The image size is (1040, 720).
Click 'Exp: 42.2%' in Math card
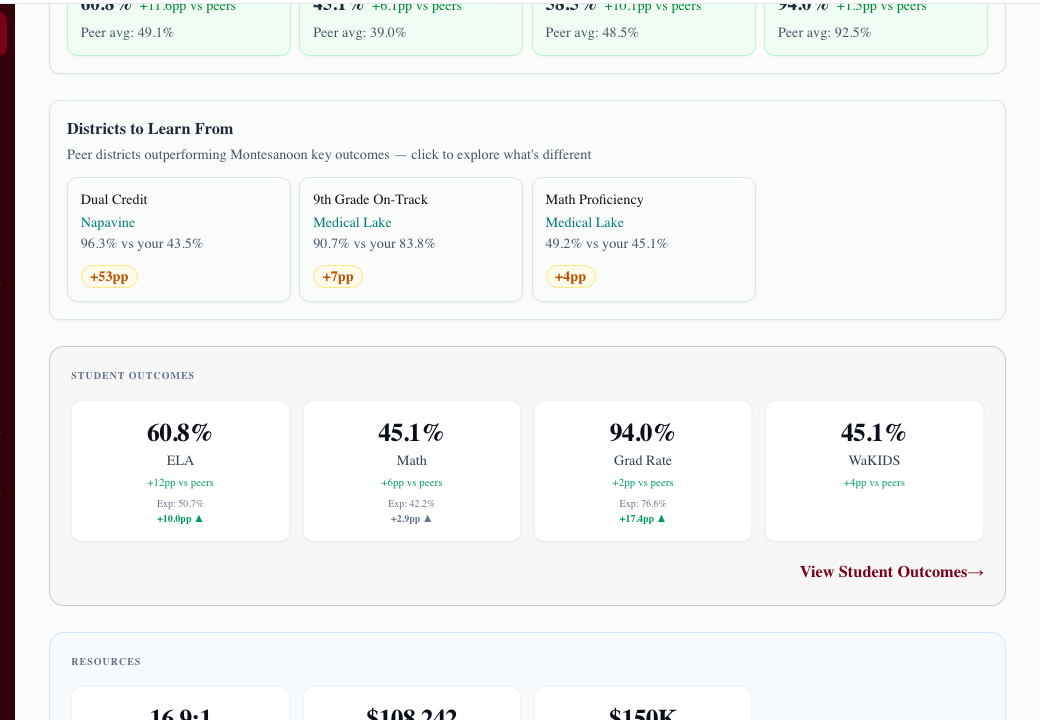pyautogui.click(x=411, y=503)
